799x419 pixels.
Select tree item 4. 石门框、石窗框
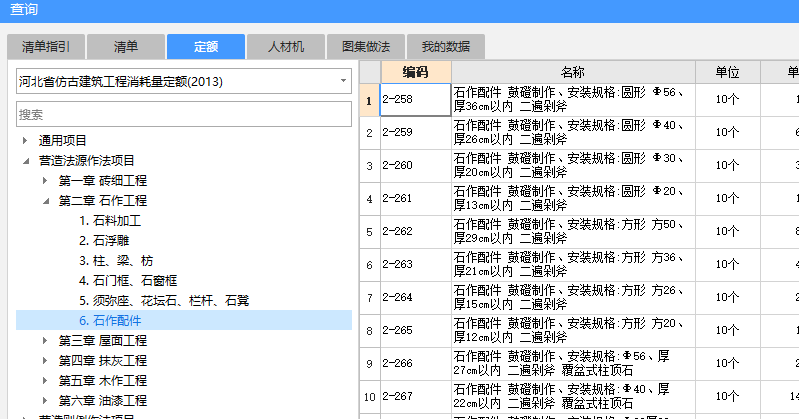coord(128,280)
